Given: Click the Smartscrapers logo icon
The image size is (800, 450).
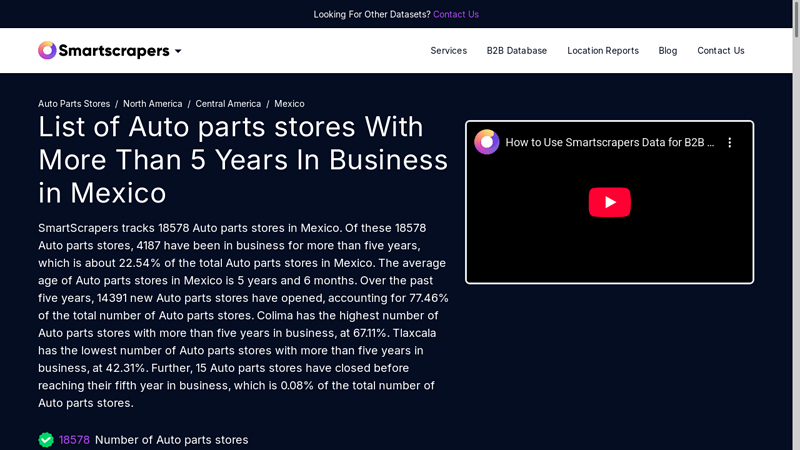Looking at the screenshot, I should pos(47,51).
